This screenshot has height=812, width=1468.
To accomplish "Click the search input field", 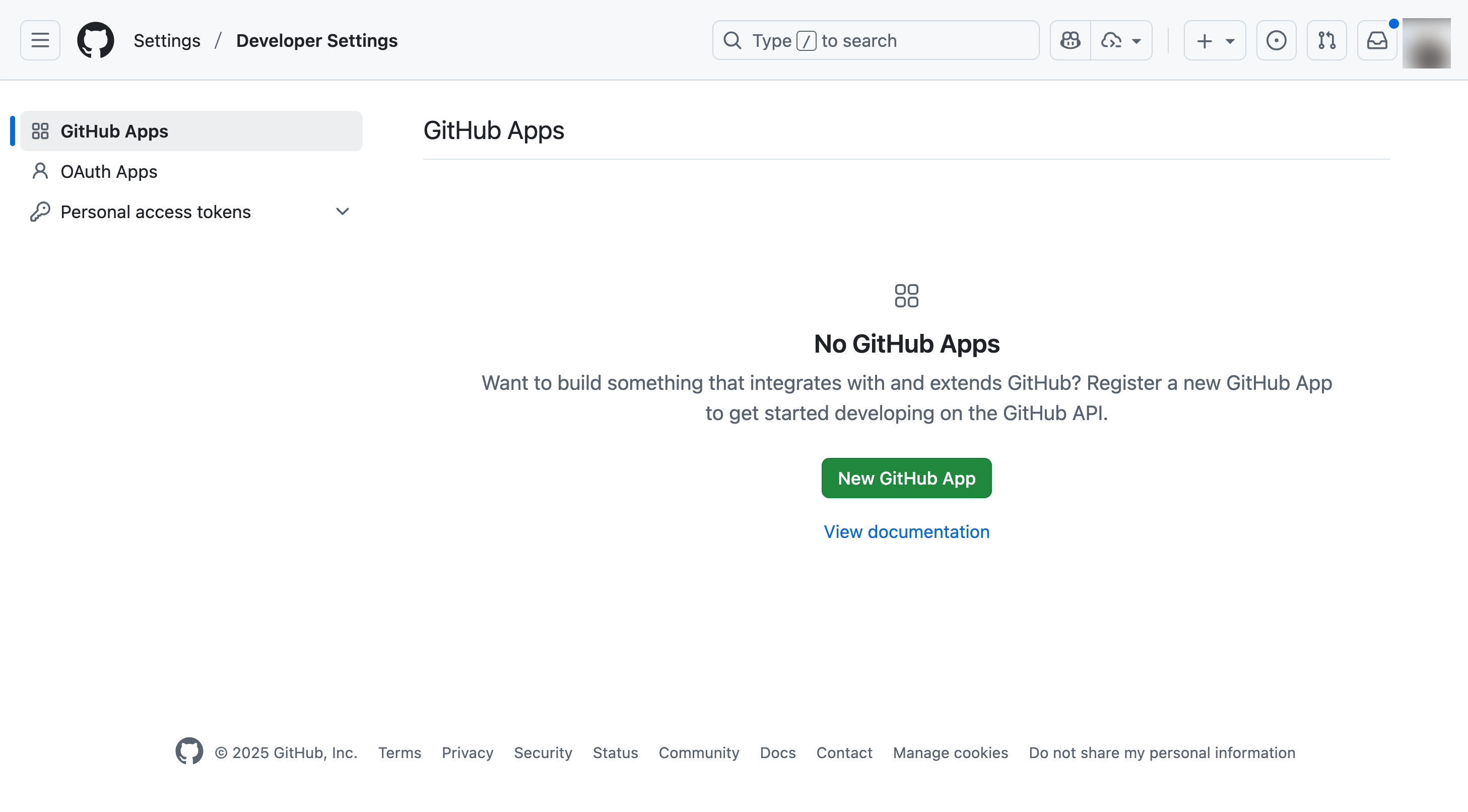I will pos(876,40).
